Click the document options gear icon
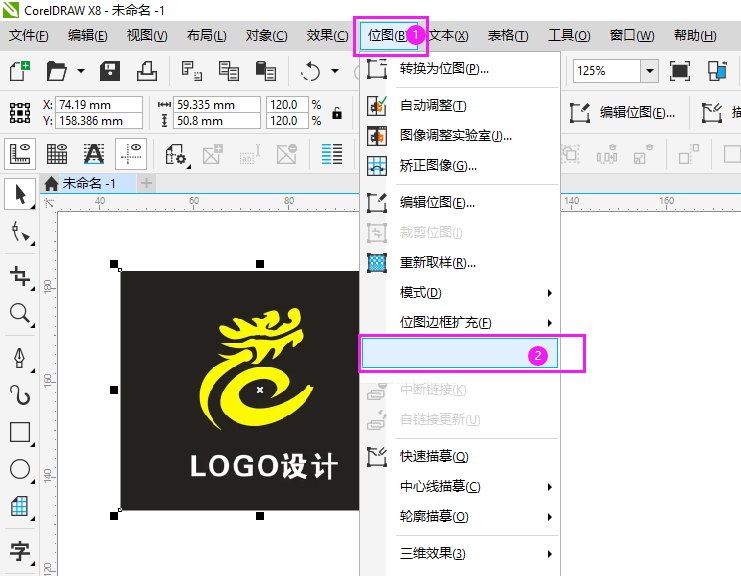 click(x=176, y=154)
